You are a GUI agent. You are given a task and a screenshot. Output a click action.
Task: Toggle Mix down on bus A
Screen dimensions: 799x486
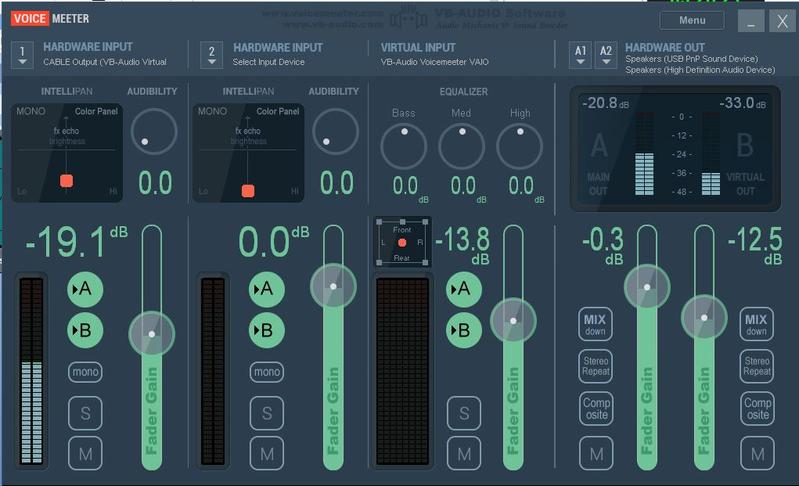(595, 324)
